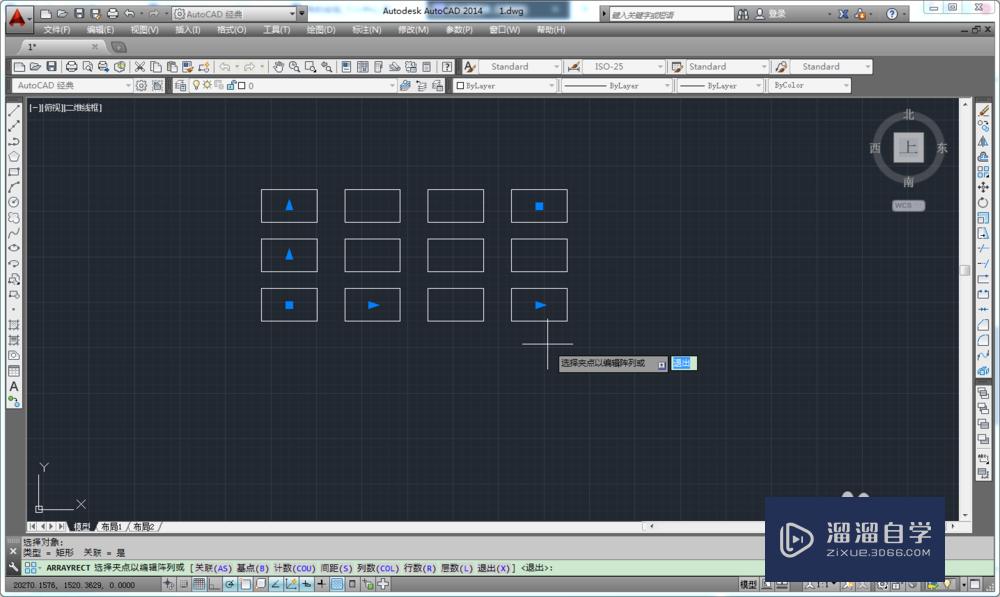Toggle the layer lock padlock icon
The width and height of the screenshot is (1000, 597).
click(x=231, y=86)
